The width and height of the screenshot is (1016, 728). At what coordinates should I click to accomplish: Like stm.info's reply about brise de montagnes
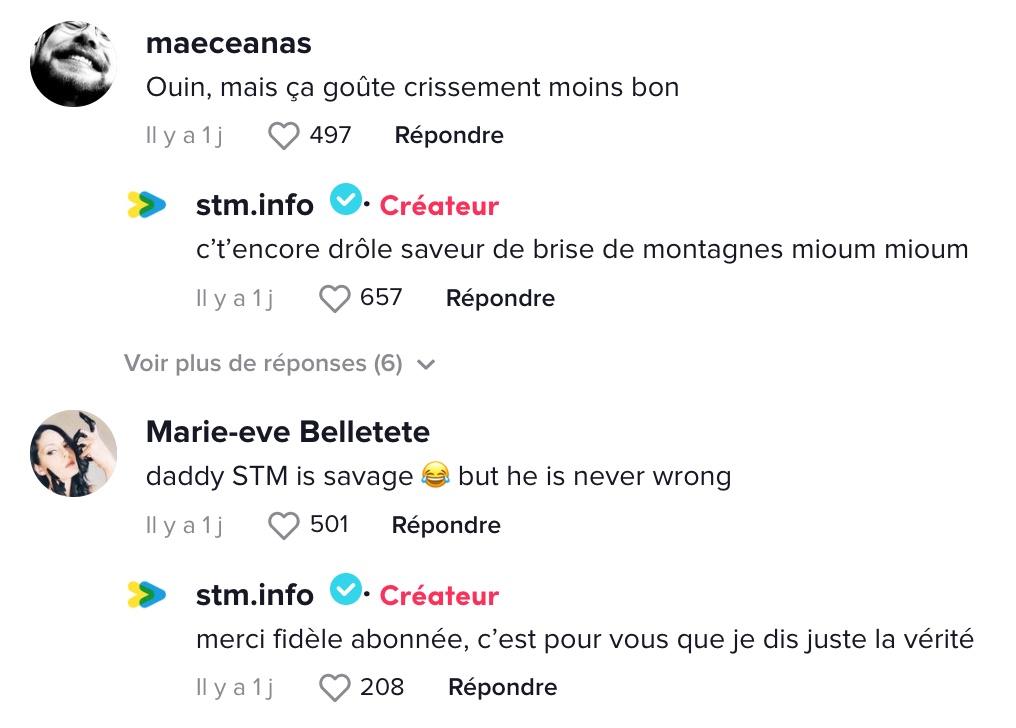click(x=334, y=299)
